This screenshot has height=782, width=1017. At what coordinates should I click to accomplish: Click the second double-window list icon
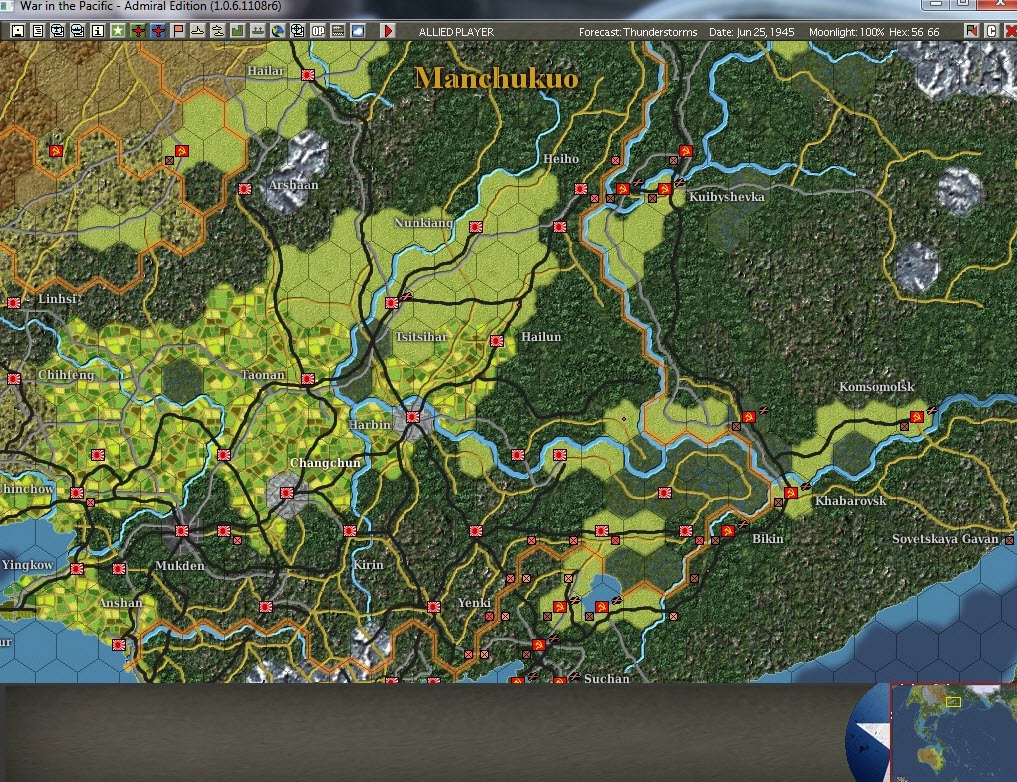click(x=78, y=30)
